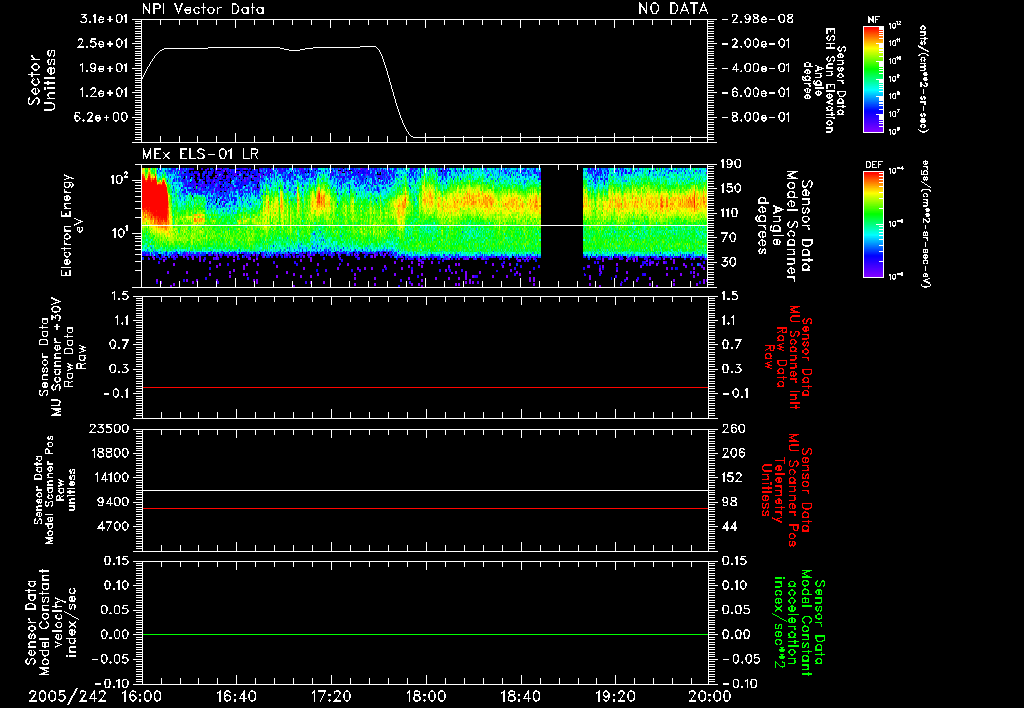Click the green "Model Constant acceleration" label
This screenshot has height=708, width=1024.
799,622
